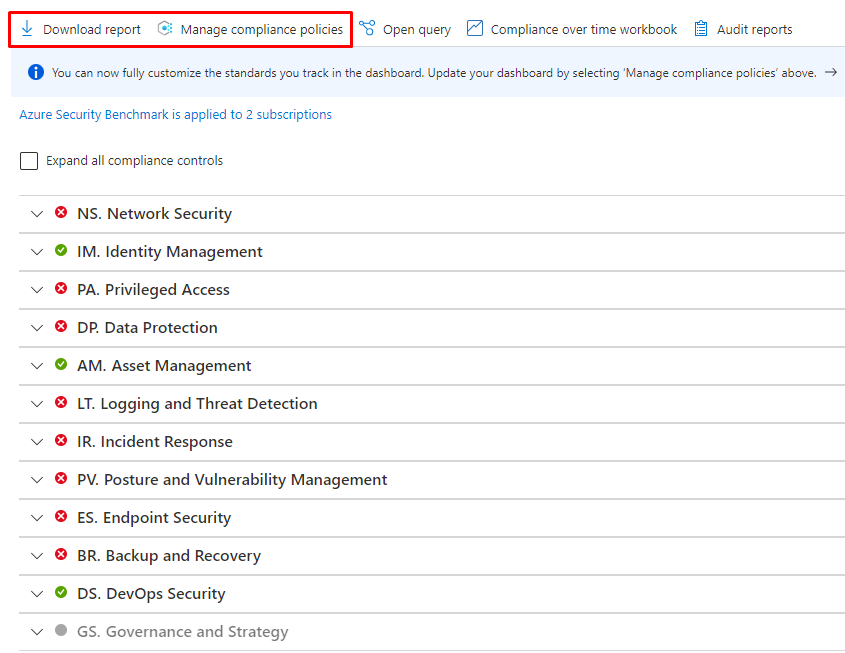Viewport: 845px width, 653px height.
Task: Enable Expand all compliance controls checkbox
Action: point(29,161)
